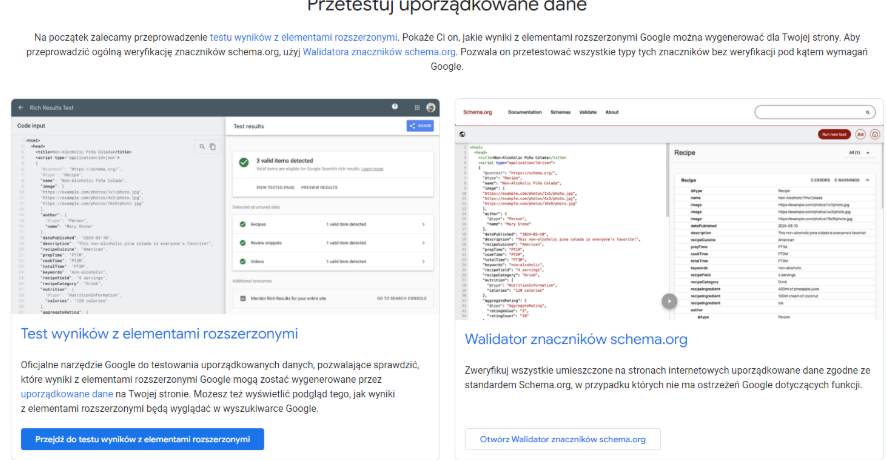Image resolution: width=886 pixels, height=460 pixels.
Task: Click the globe icon under Schema.org logo
Action: point(462,133)
